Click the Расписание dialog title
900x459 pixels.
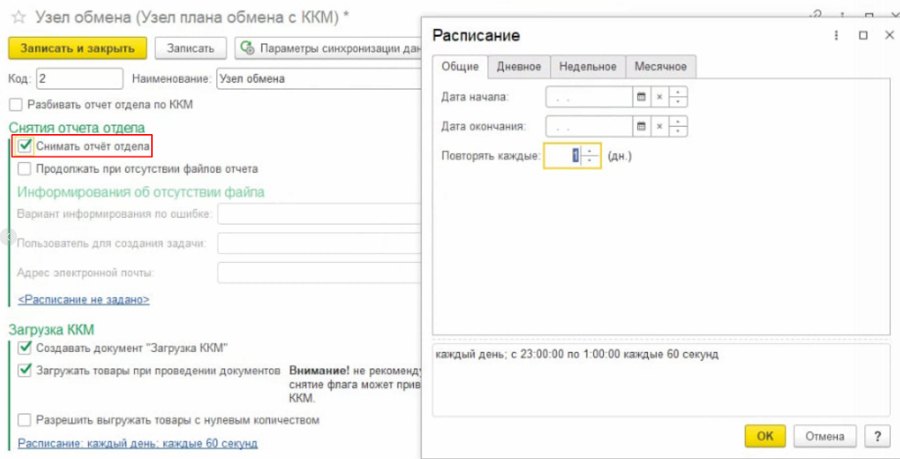(x=476, y=35)
